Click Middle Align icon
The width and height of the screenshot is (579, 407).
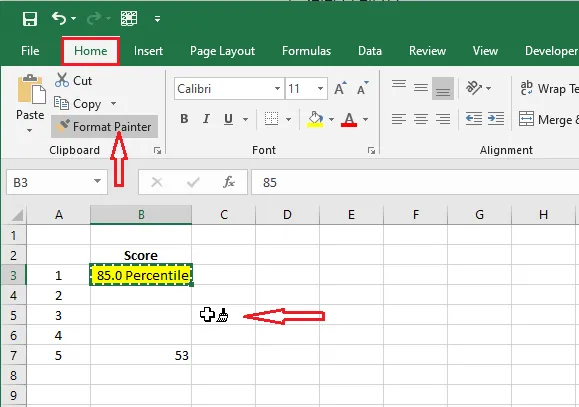click(x=421, y=88)
